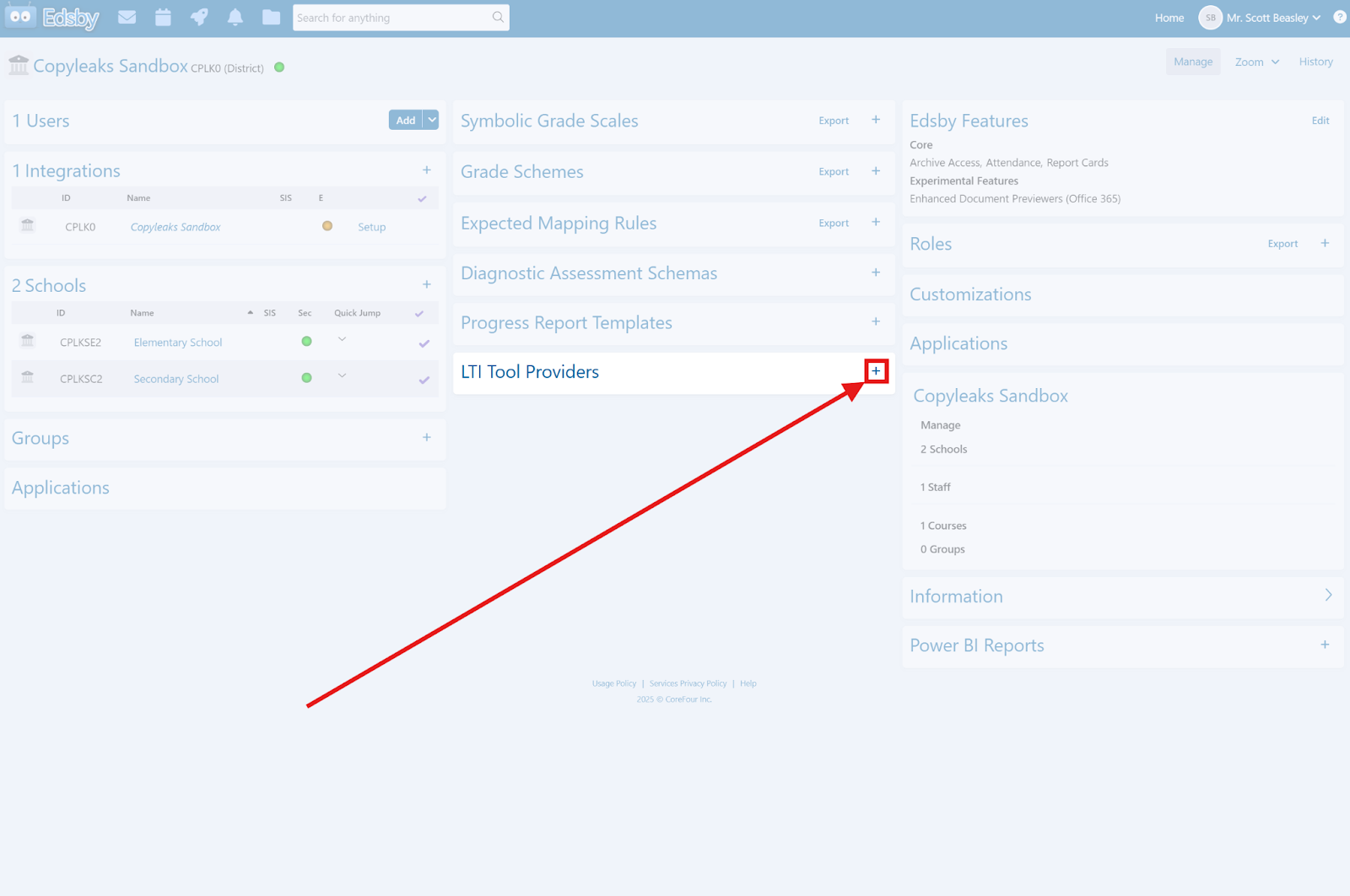Click green status dot beside district title

click(279, 67)
